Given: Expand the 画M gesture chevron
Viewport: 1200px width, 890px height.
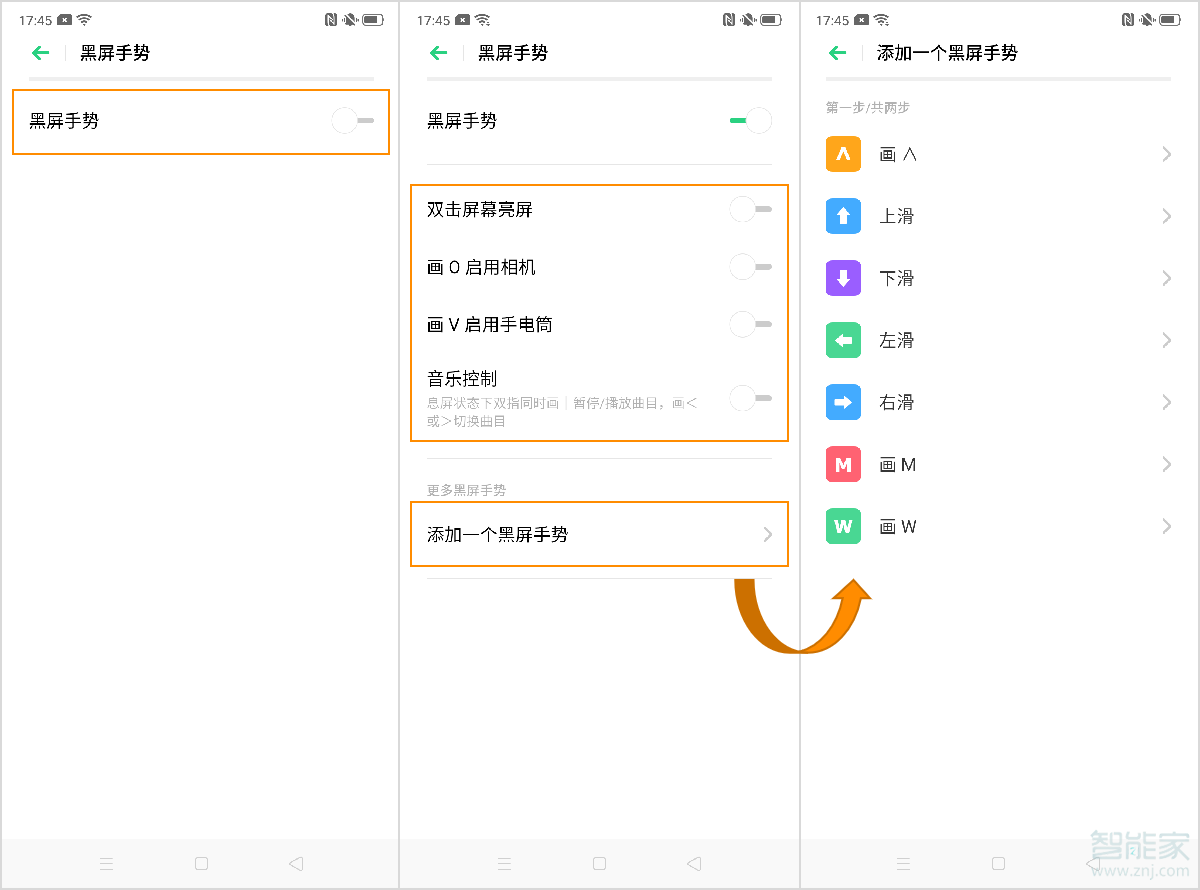Looking at the screenshot, I should click(x=1165, y=464).
